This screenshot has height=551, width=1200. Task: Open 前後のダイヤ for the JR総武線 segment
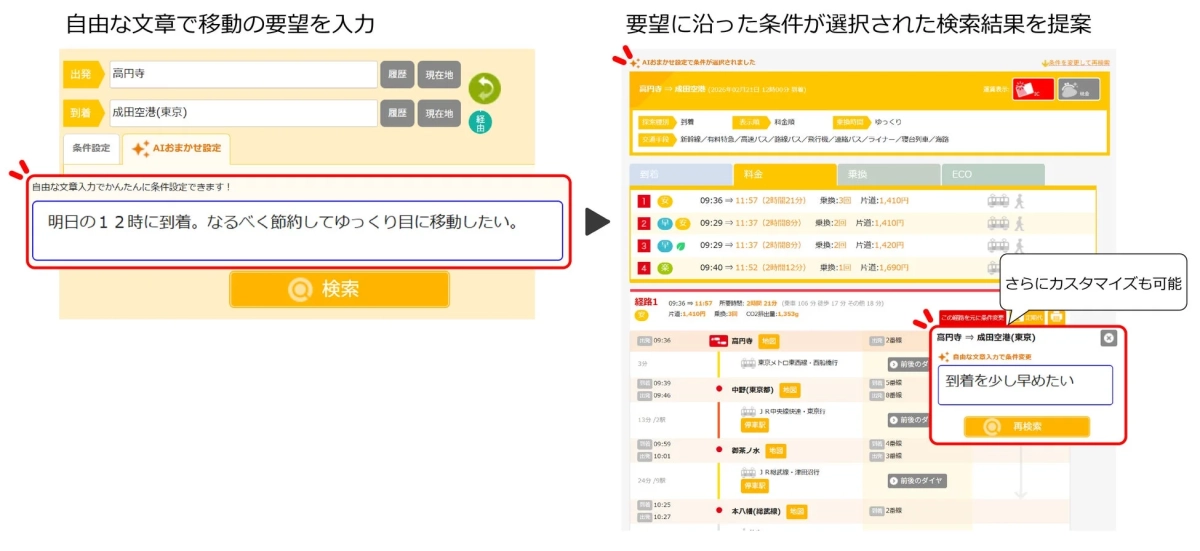pos(917,480)
